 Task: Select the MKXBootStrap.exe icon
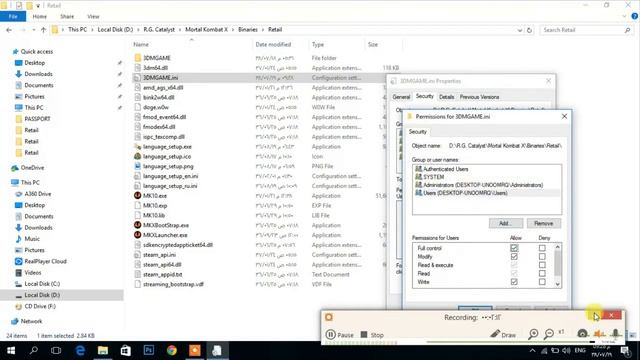[x=138, y=225]
